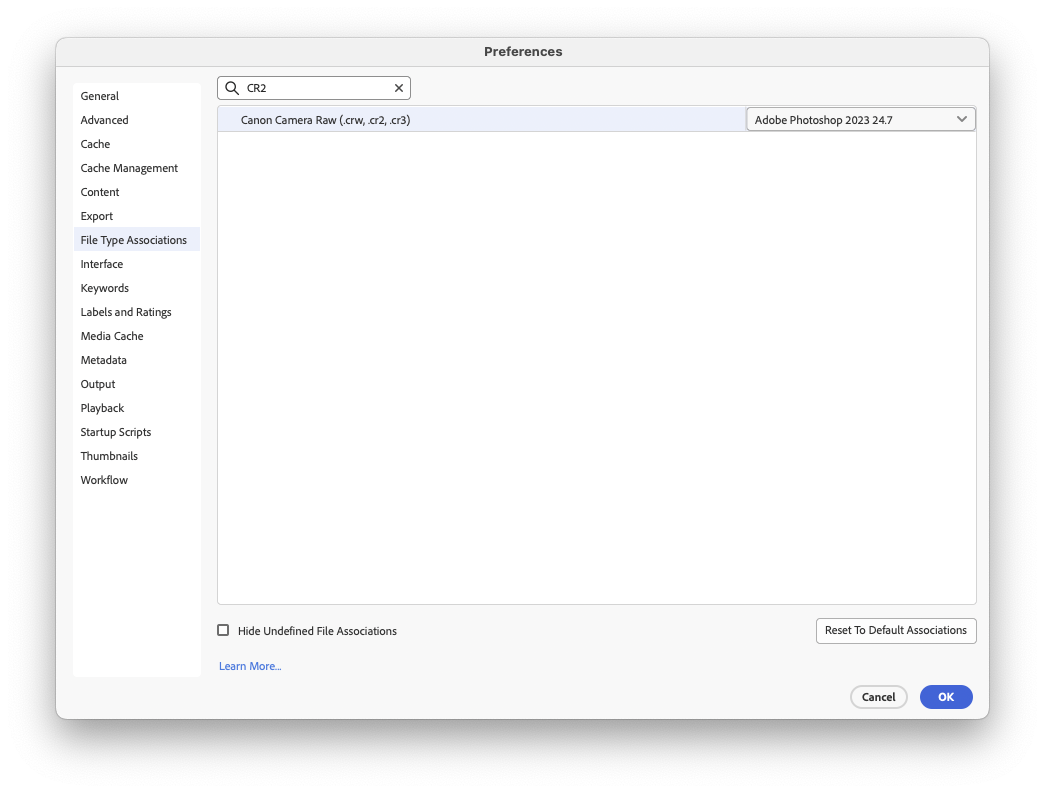Image resolution: width=1045 pixels, height=793 pixels.
Task: Select the Canon Camera Raw entry
Action: [x=326, y=118]
